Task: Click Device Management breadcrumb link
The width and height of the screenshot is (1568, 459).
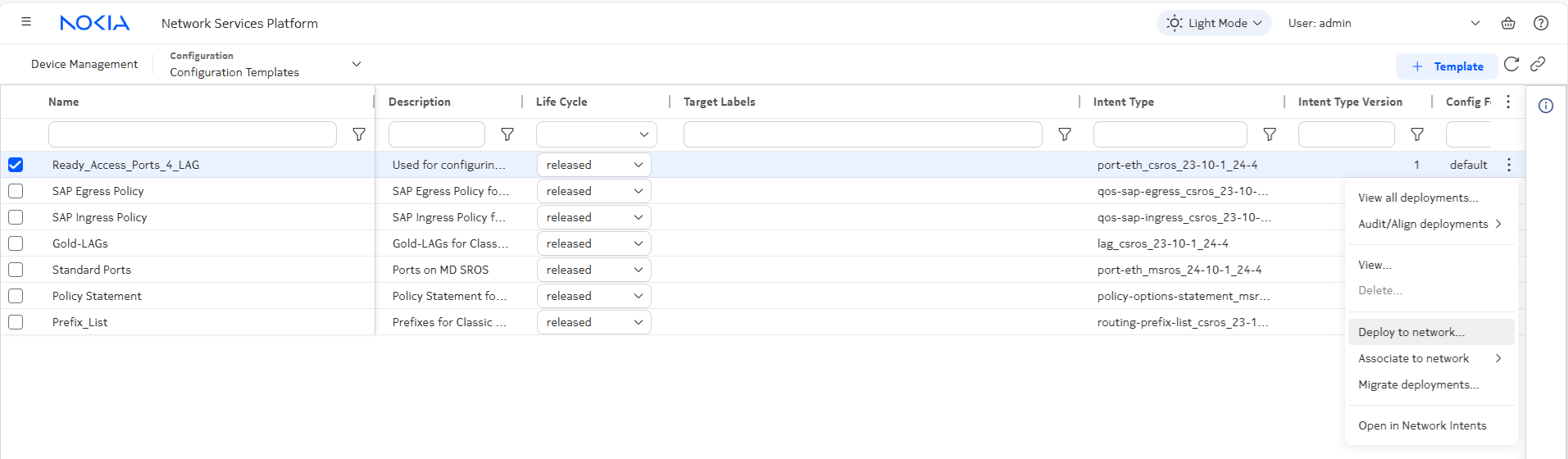Action: point(84,64)
